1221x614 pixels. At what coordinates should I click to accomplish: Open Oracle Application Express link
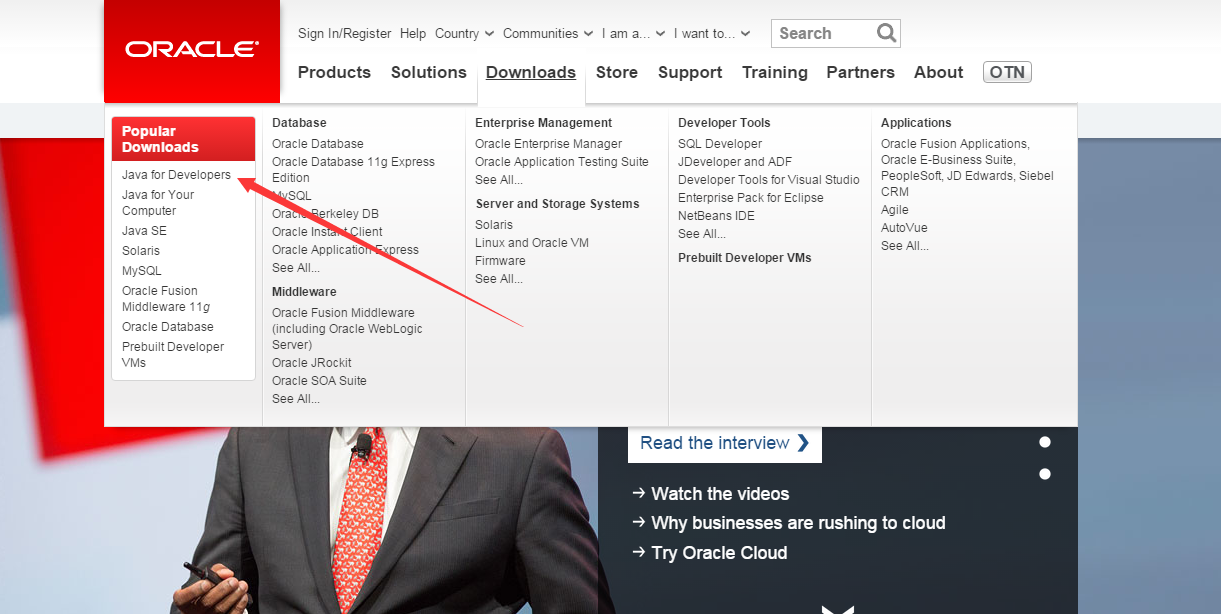tap(345, 250)
